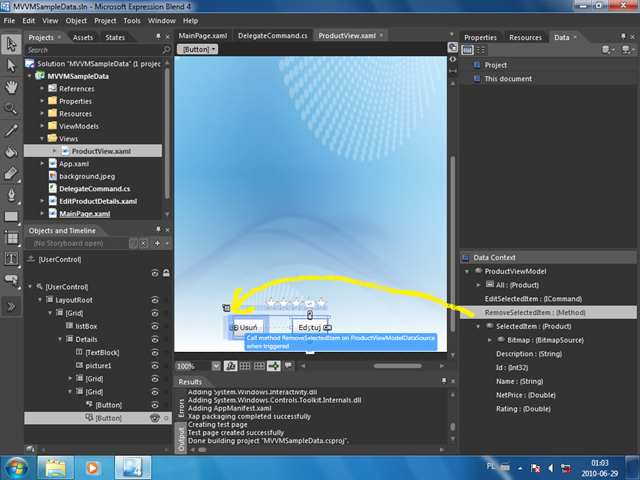This screenshot has height=480, width=640.
Task: Select the DelegateCommand.cs file in Projects
Action: (95, 189)
